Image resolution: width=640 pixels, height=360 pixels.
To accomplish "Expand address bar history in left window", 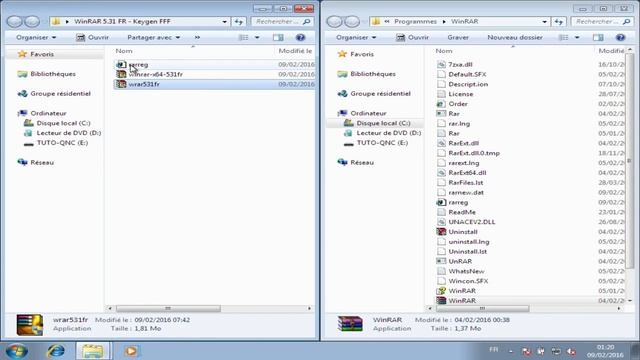I will (224, 21).
